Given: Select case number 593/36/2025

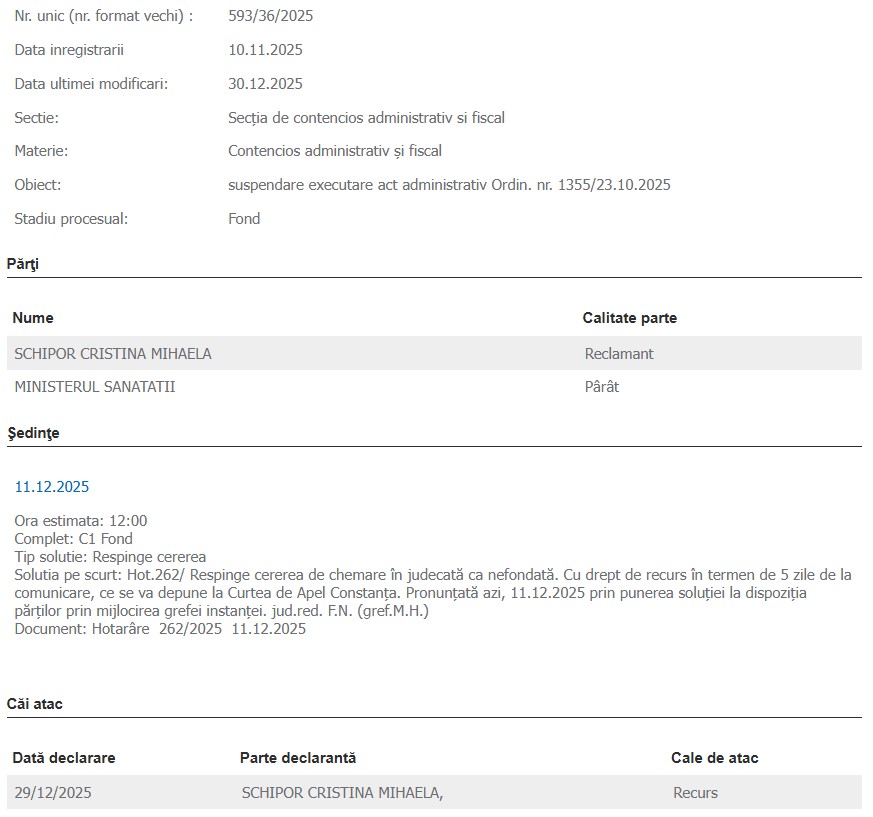Looking at the screenshot, I should pos(271,16).
